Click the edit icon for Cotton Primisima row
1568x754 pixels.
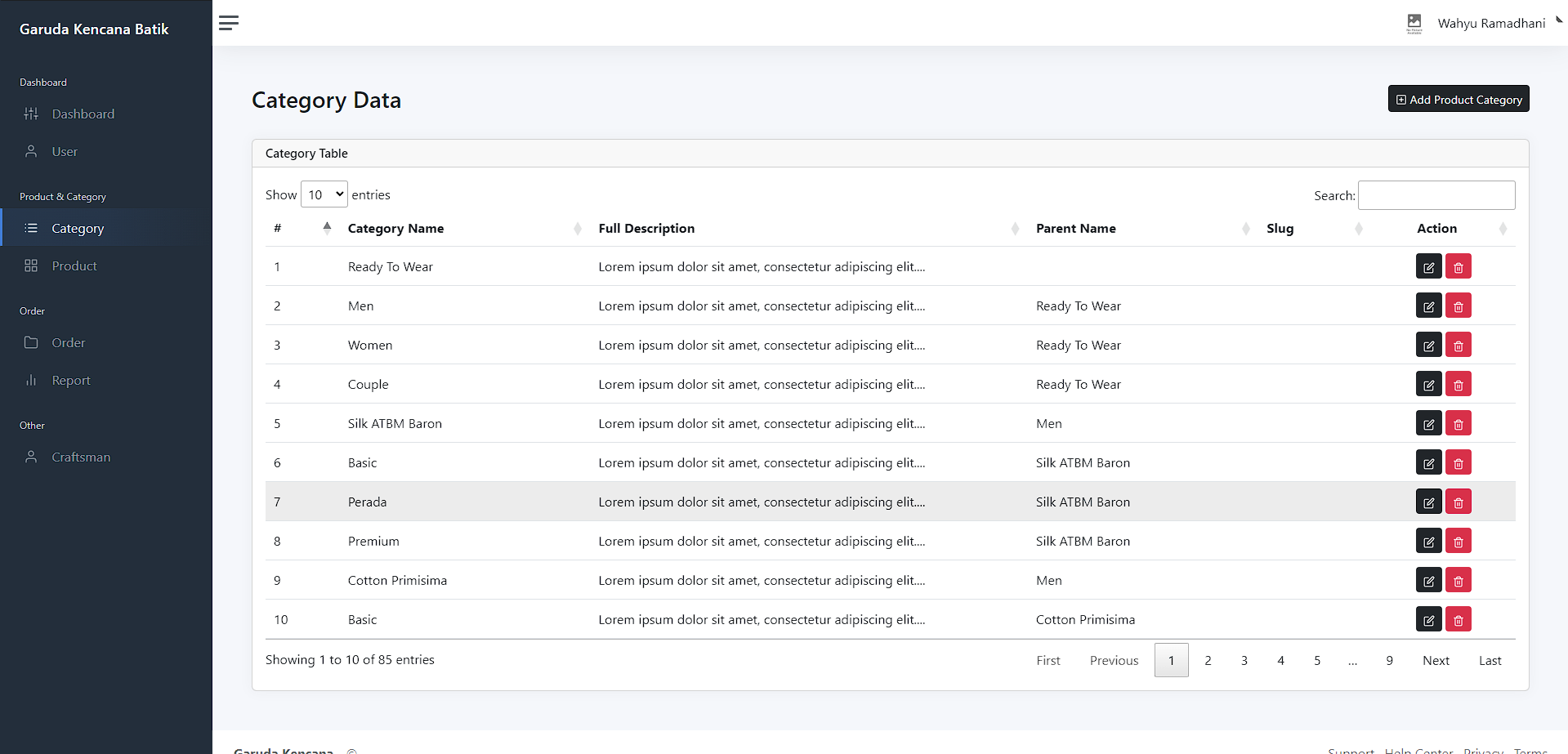[1428, 581]
